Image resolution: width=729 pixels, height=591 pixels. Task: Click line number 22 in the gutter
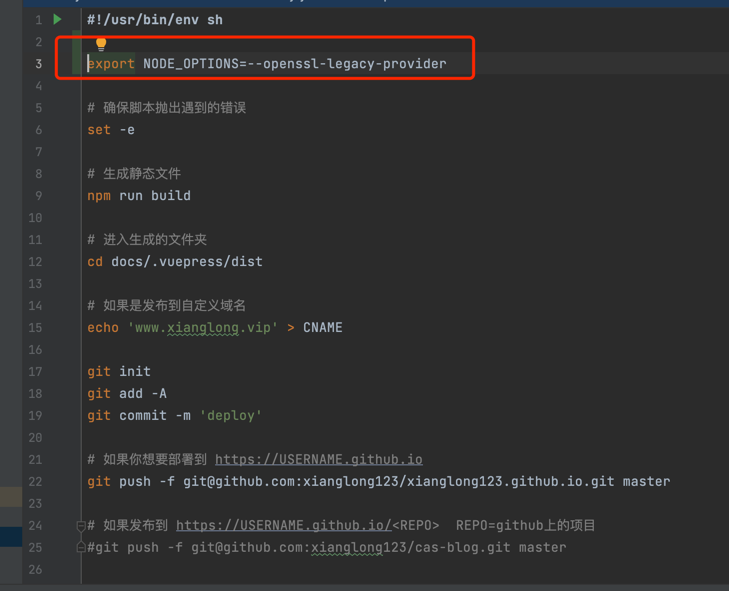[x=36, y=482]
